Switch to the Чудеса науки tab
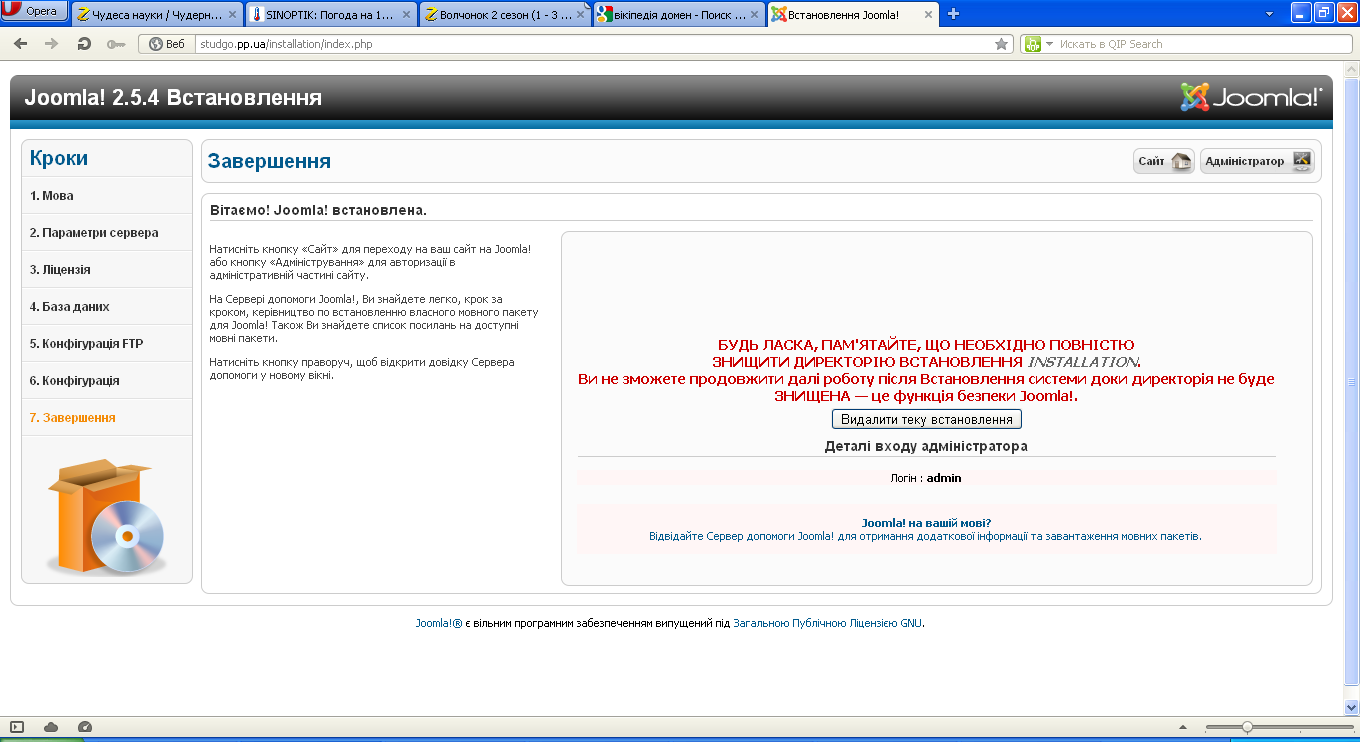 (157, 14)
